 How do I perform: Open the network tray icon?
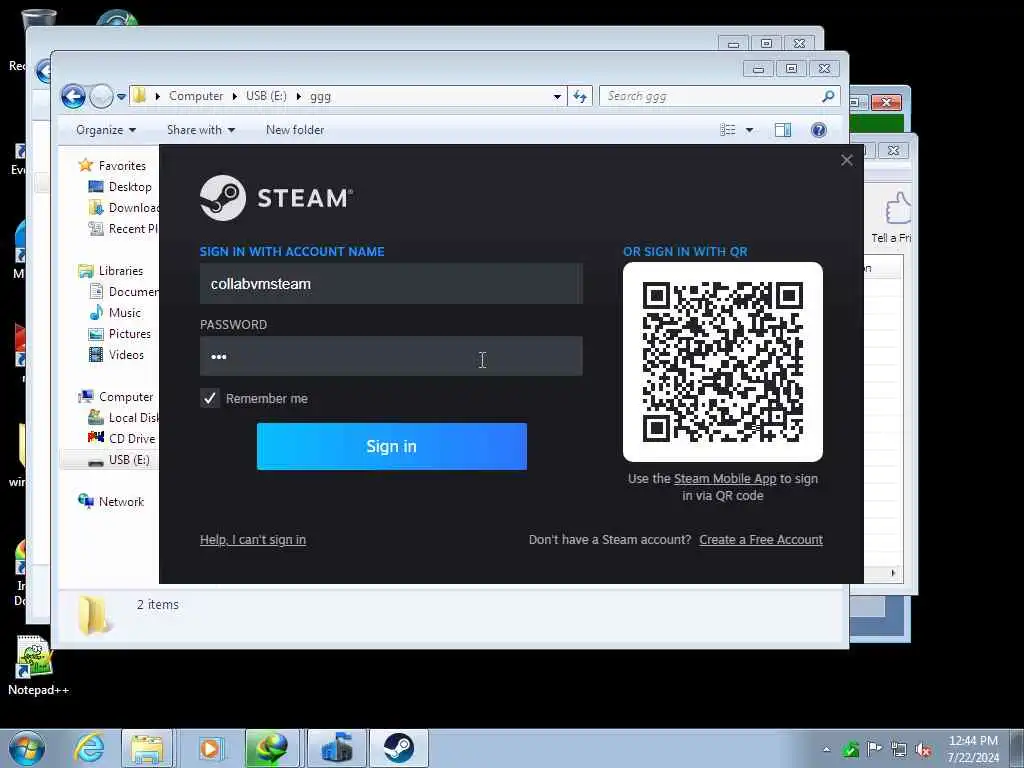click(x=899, y=749)
